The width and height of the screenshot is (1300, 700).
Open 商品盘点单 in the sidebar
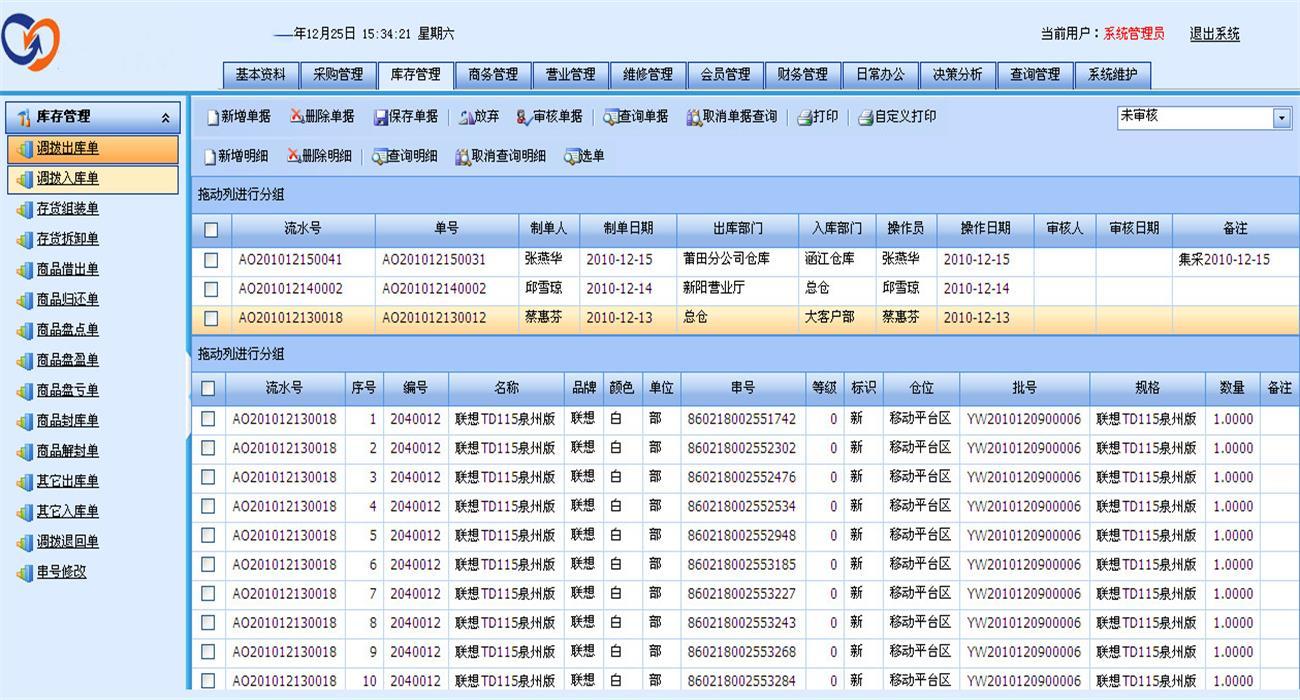coord(68,330)
